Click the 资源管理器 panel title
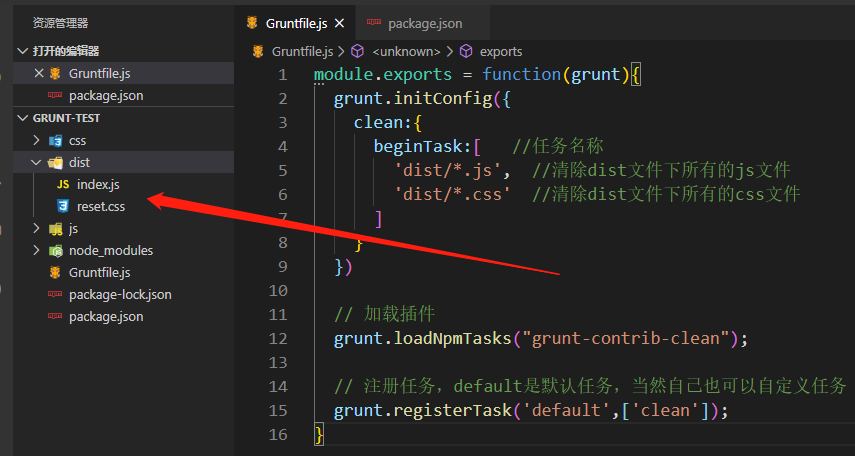The image size is (855, 456). click(x=60, y=23)
